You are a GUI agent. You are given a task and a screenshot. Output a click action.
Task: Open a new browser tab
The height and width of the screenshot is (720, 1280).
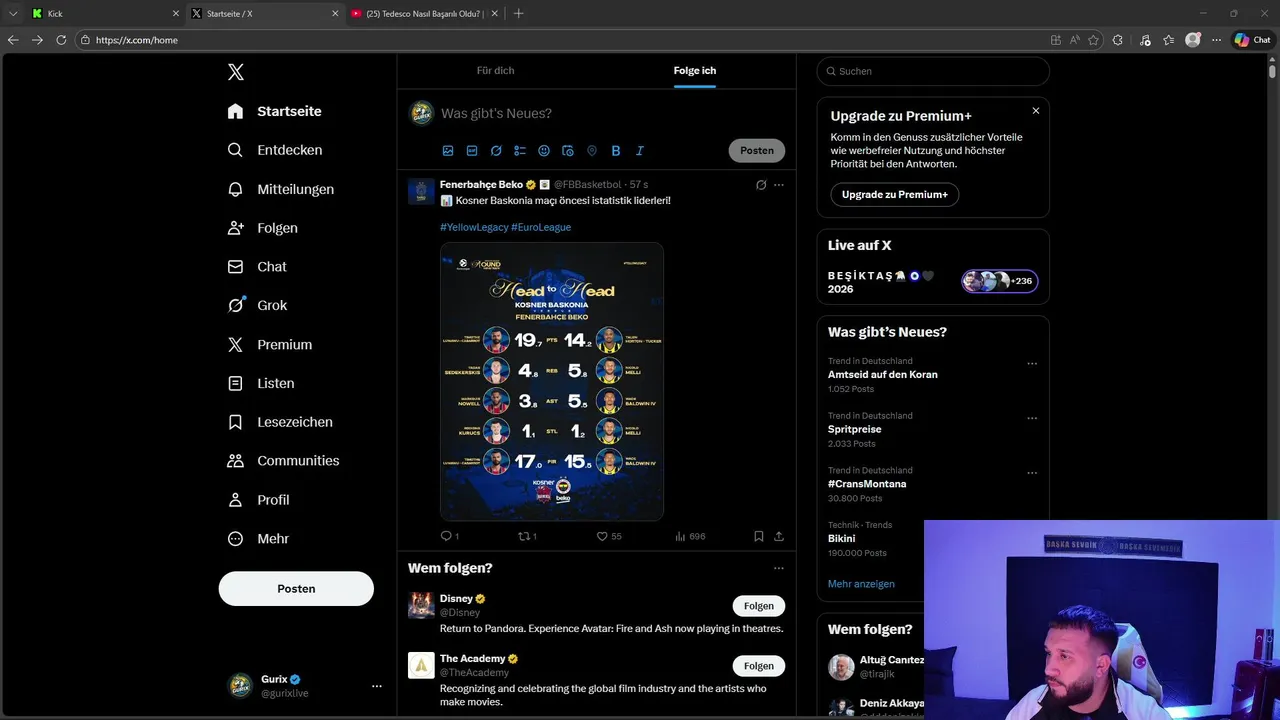click(518, 14)
